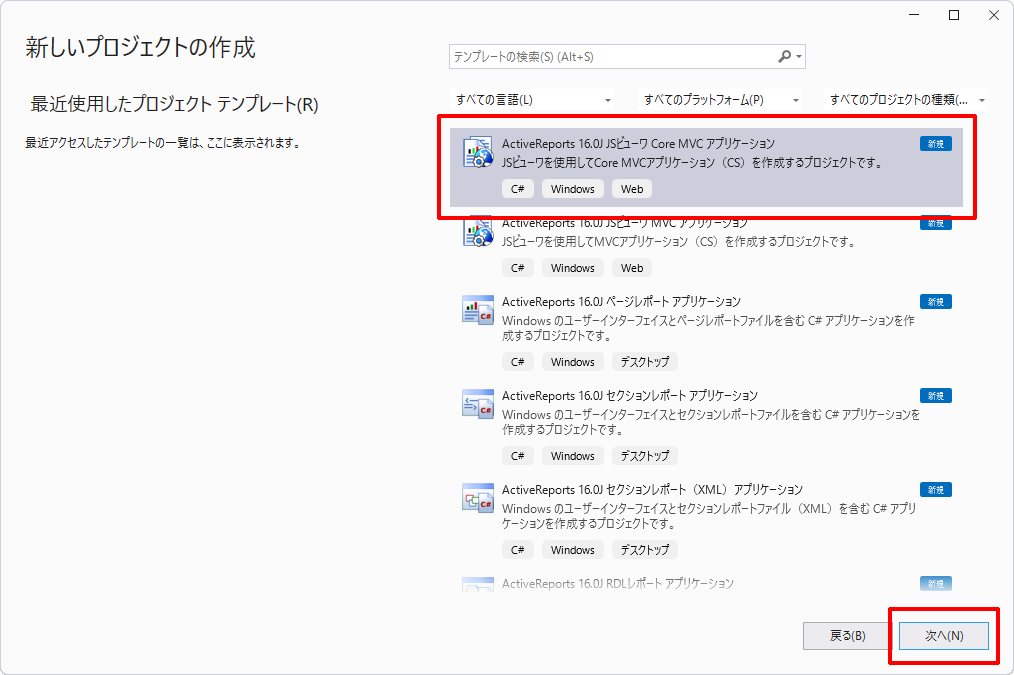Image resolution: width=1014 pixels, height=675 pixels.
Task: Click the Web tag on the JSビューワ MVC template
Action: pos(632,268)
